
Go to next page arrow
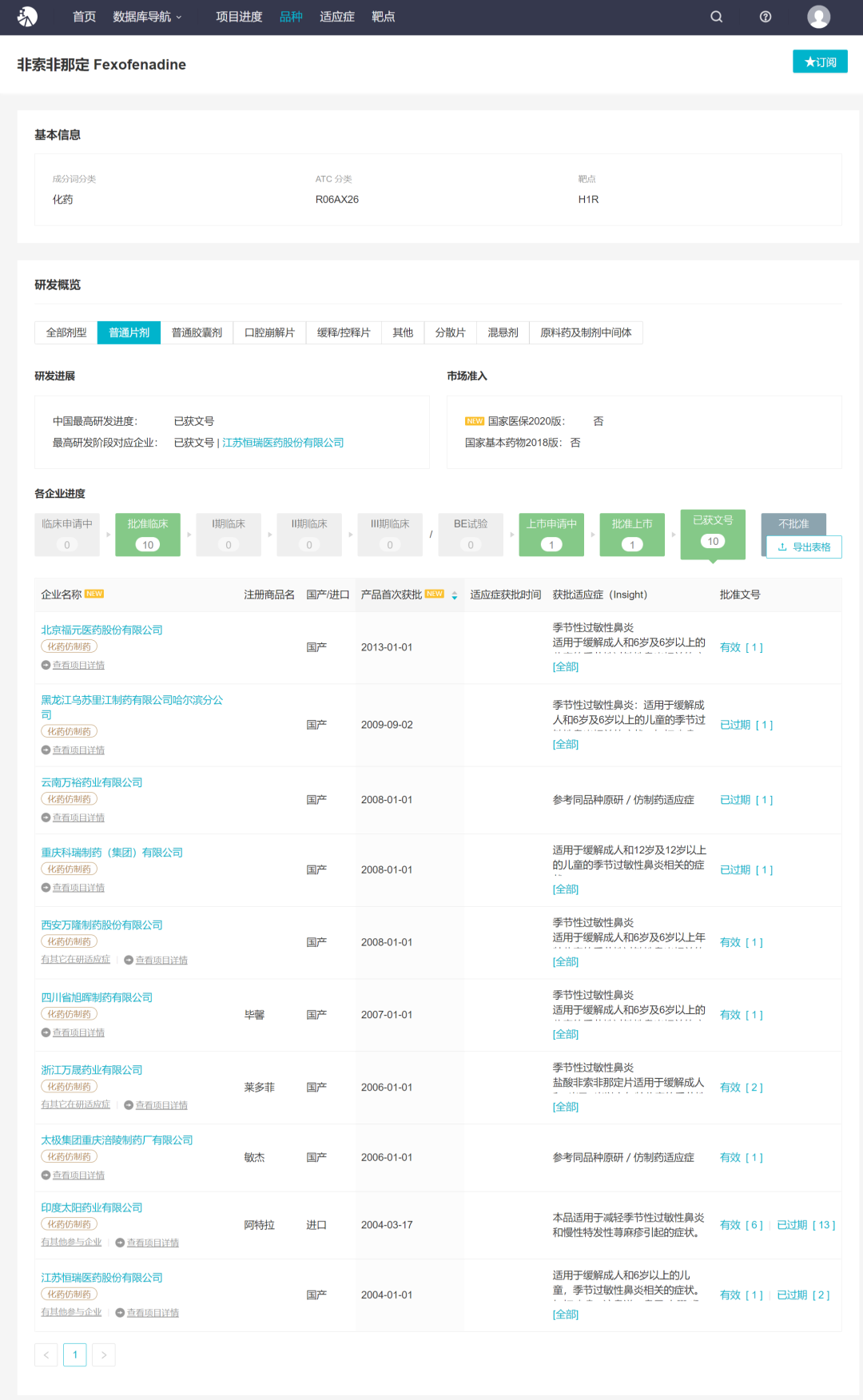(104, 1354)
